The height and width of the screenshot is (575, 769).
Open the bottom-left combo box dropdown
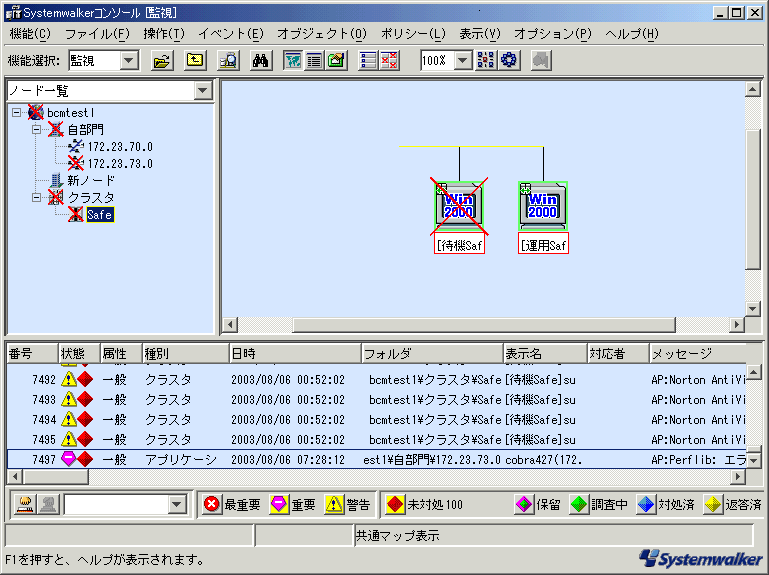(177, 504)
